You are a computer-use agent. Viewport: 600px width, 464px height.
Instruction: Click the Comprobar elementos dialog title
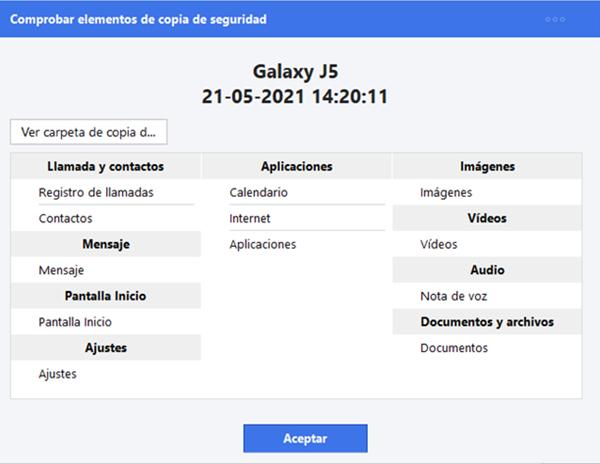tap(138, 20)
